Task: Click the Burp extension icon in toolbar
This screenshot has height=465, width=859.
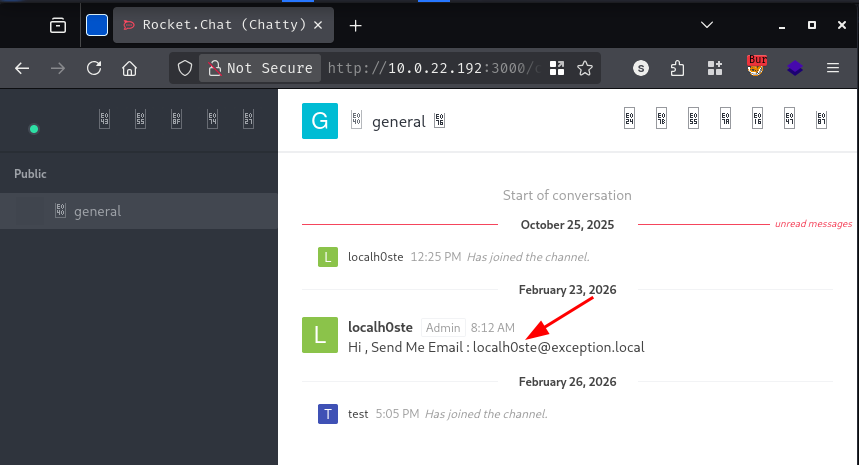Action: pyautogui.click(x=757, y=67)
